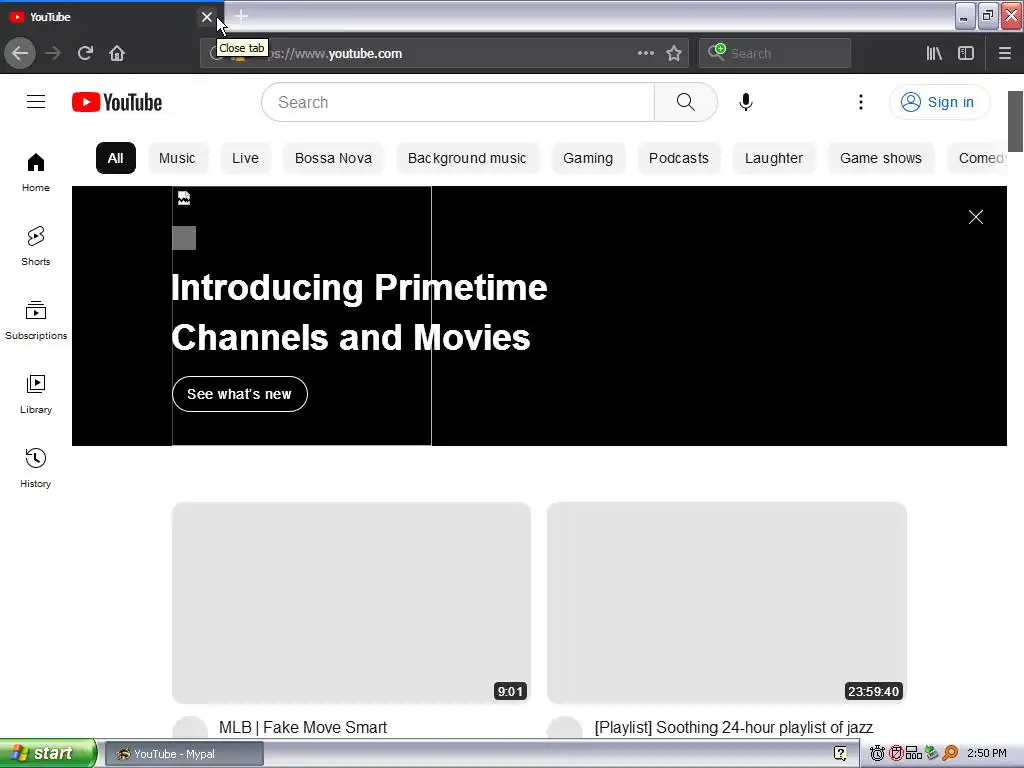Select the Live filter chip
This screenshot has height=768, width=1024.
tap(246, 158)
